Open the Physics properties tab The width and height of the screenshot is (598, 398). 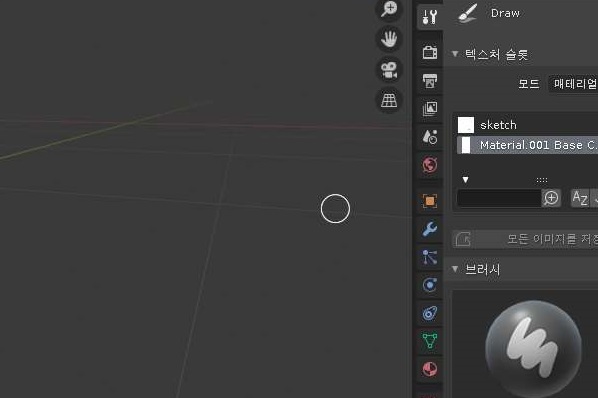(x=430, y=285)
